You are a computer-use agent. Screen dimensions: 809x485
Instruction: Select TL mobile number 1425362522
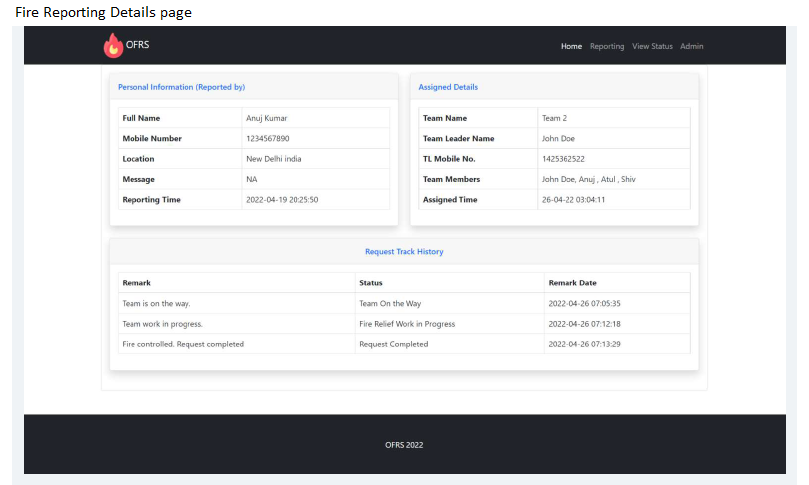pyautogui.click(x=563, y=159)
